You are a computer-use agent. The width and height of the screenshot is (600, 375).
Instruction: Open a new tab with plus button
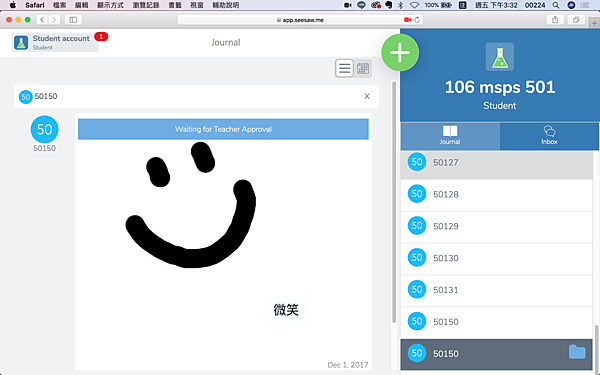pos(594,23)
